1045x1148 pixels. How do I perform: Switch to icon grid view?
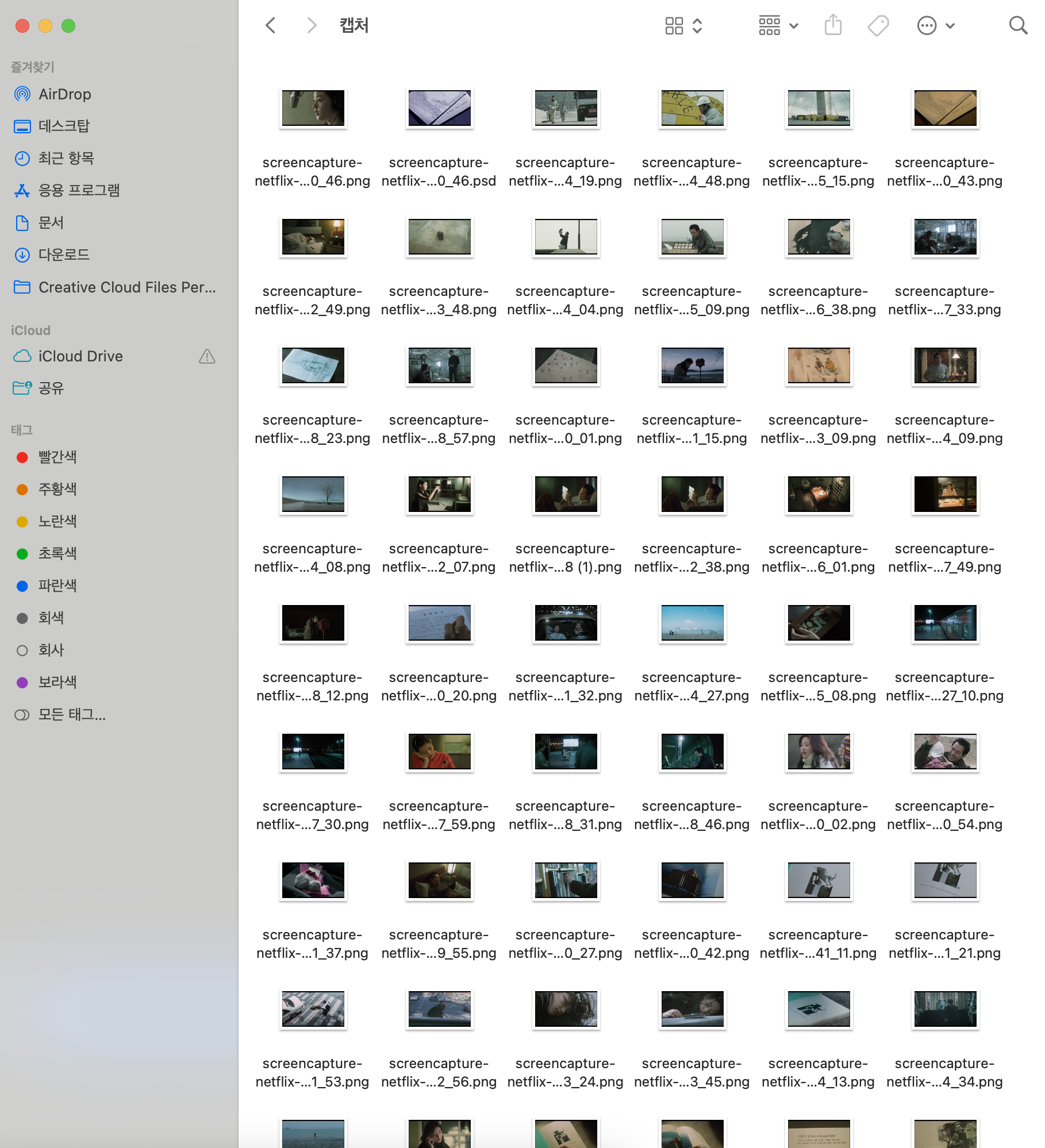[x=674, y=26]
